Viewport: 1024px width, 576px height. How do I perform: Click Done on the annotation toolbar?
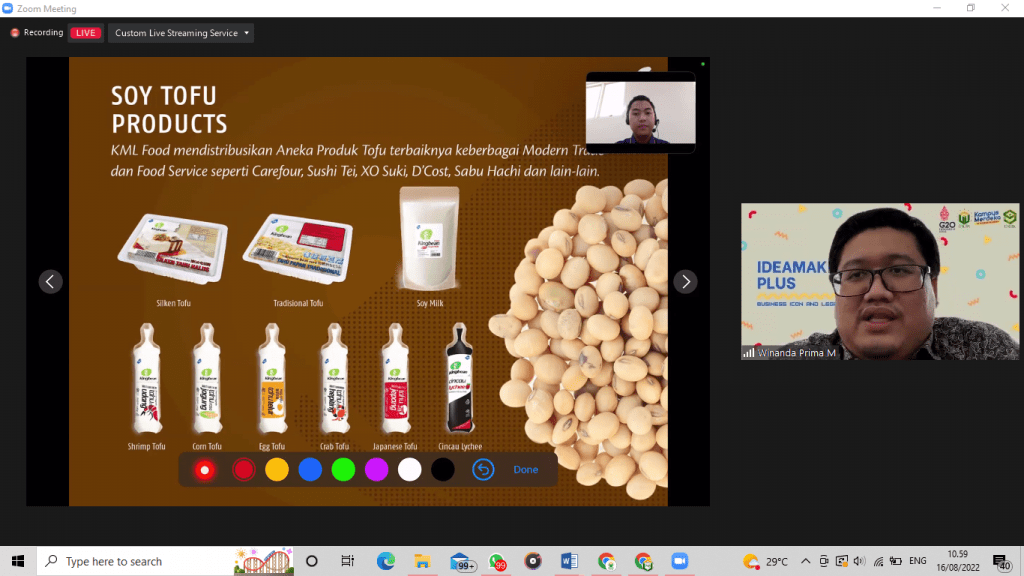tap(526, 470)
